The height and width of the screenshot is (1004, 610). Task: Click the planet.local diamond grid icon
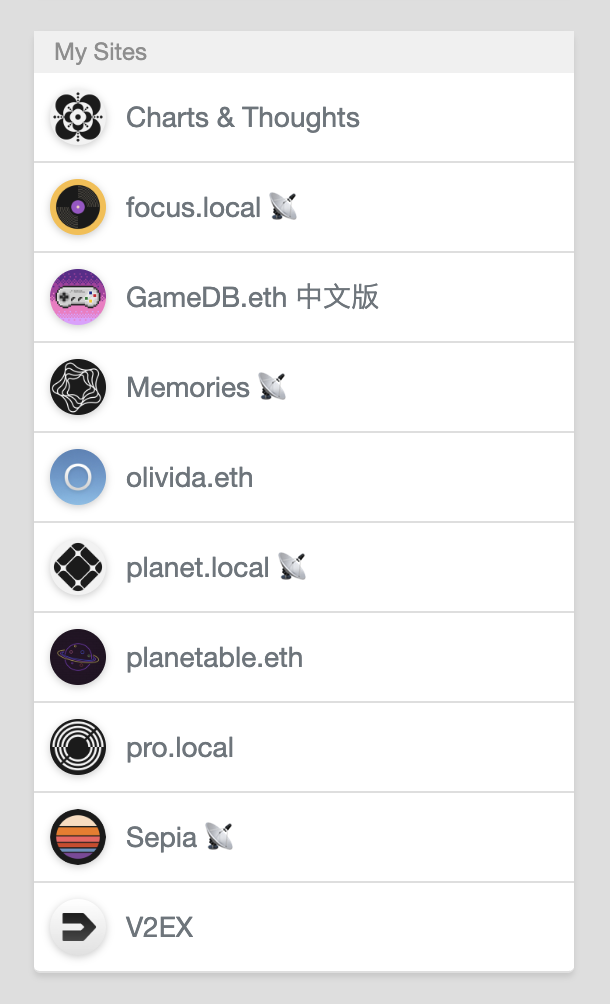click(78, 568)
